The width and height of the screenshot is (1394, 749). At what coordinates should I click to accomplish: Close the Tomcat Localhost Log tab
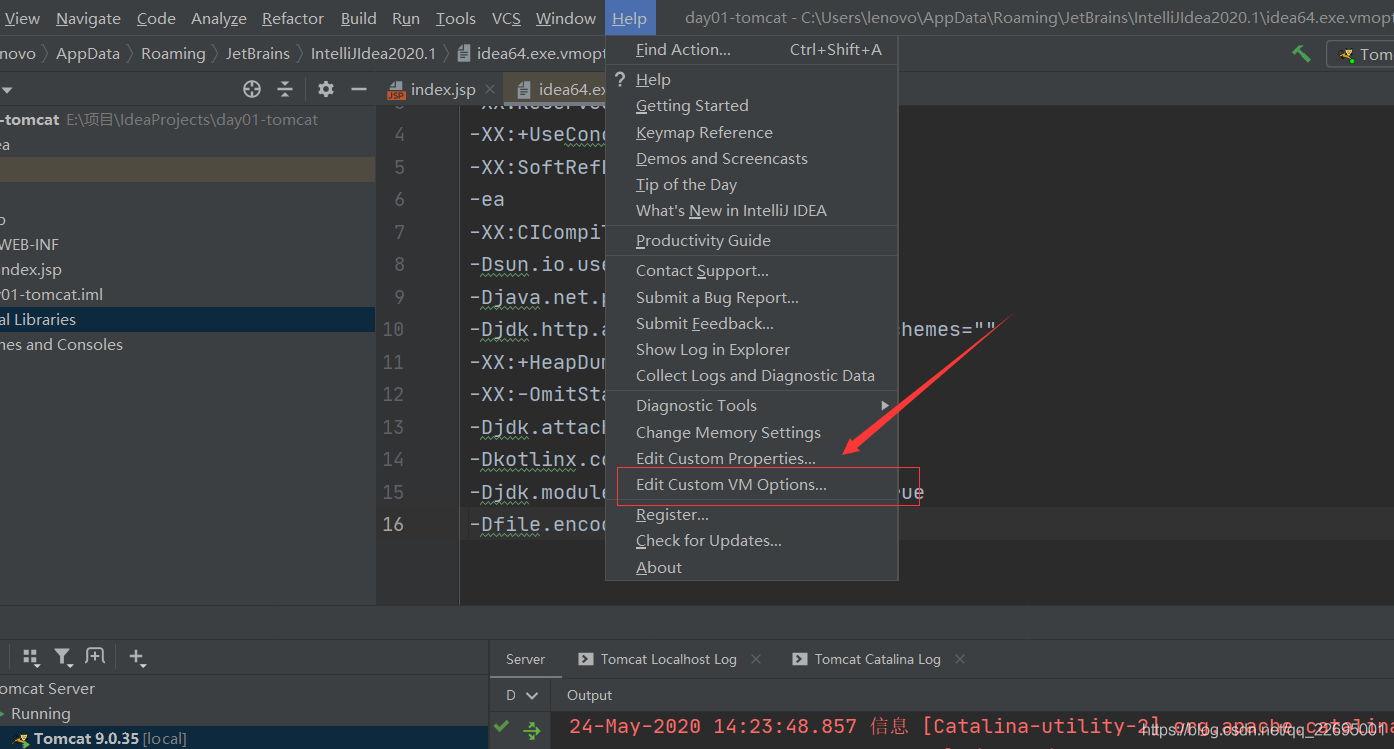point(756,659)
